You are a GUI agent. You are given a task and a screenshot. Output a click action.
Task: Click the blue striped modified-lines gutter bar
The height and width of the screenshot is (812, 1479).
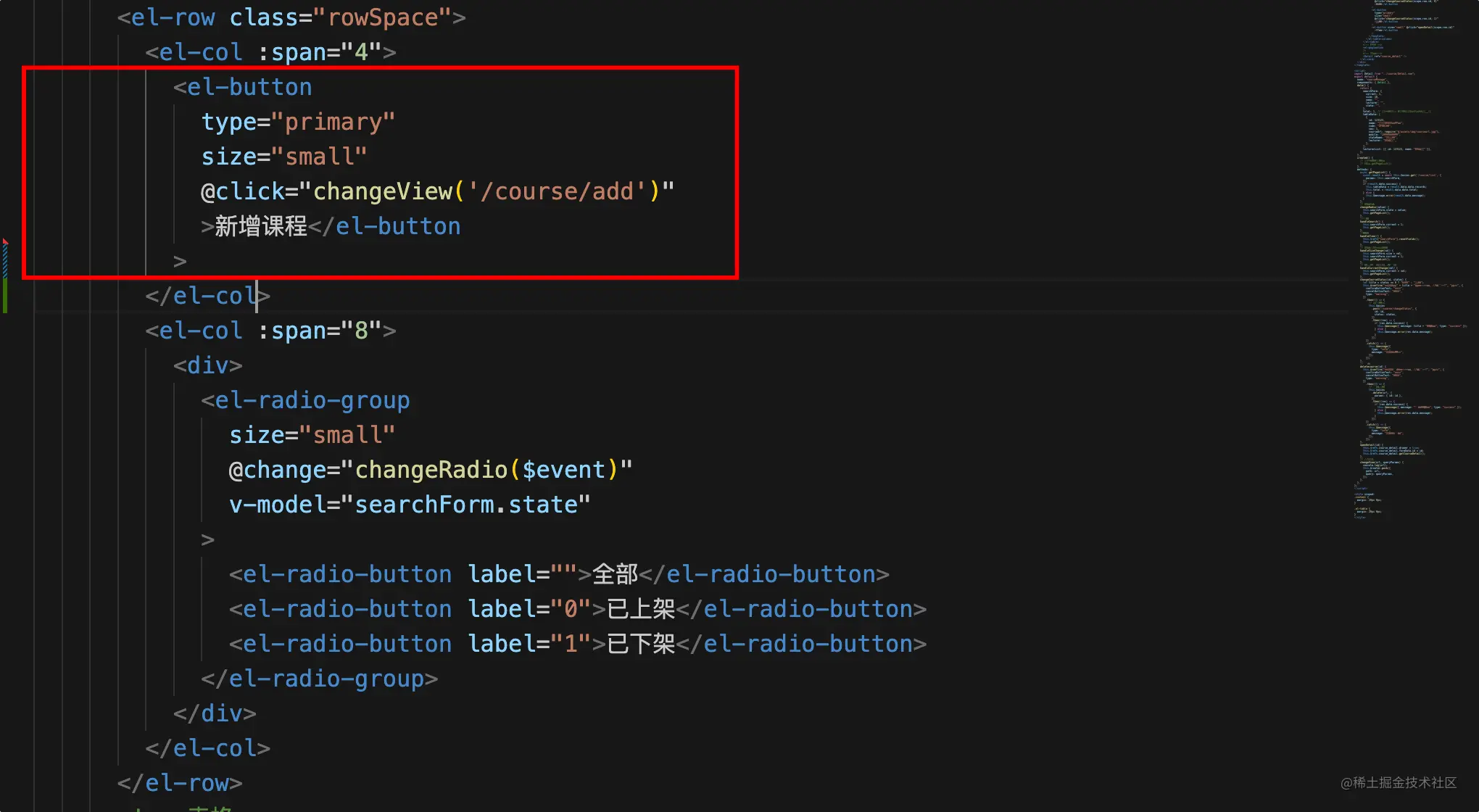click(5, 262)
